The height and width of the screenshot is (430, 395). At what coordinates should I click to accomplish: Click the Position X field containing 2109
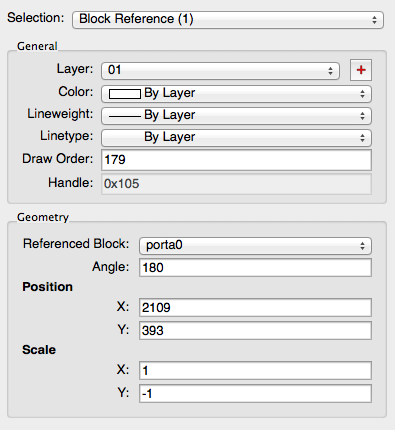(x=255, y=307)
